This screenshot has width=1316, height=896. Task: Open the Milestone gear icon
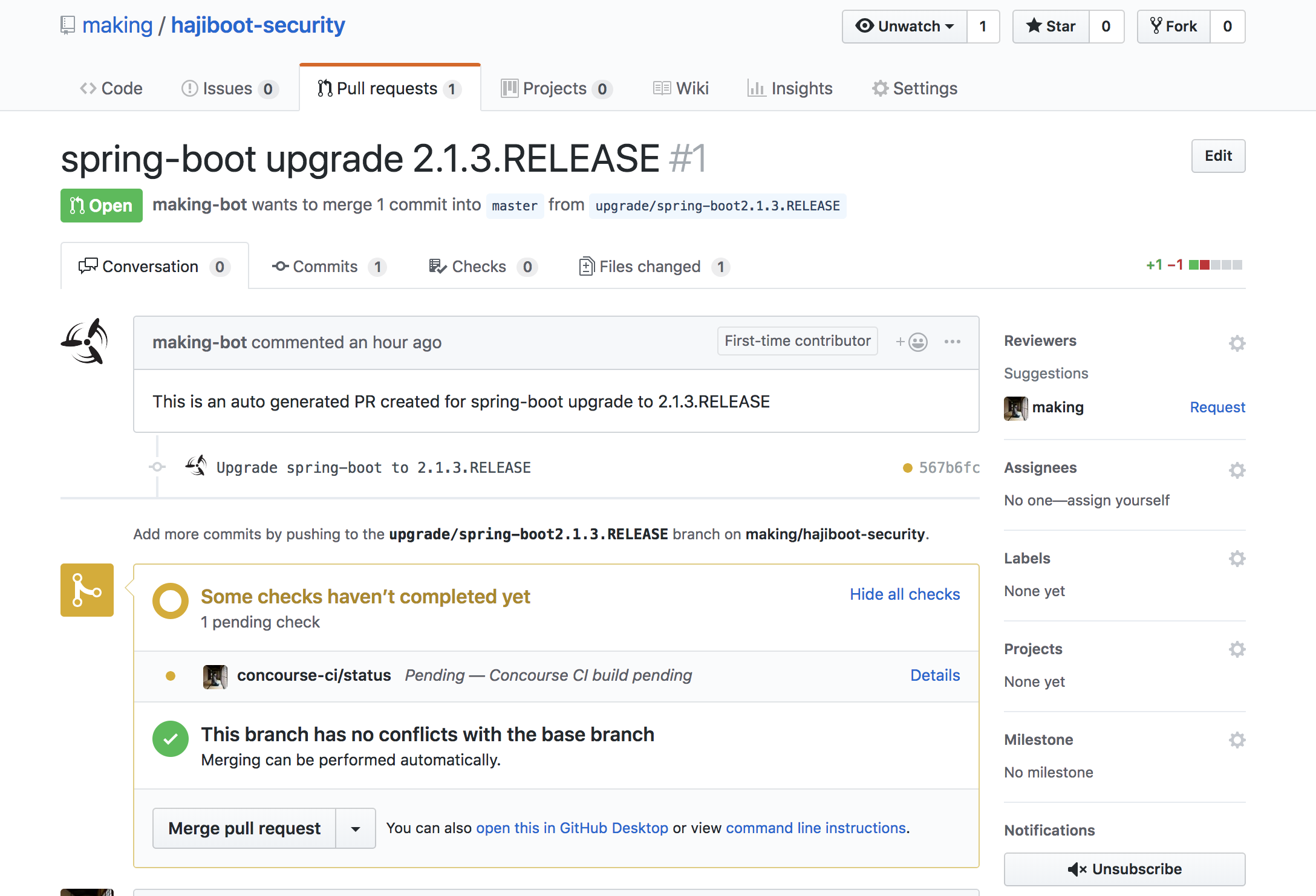[x=1237, y=739]
